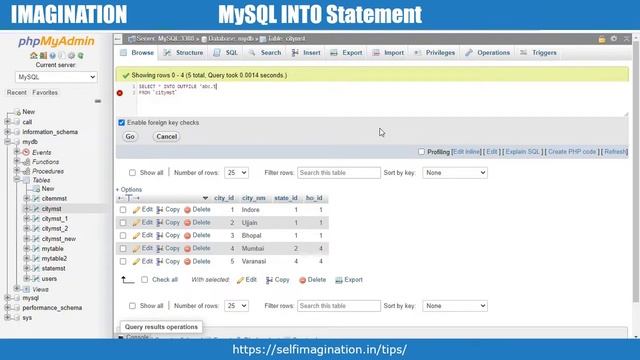
Task: Click the log out door icon
Action: (x=43, y=56)
